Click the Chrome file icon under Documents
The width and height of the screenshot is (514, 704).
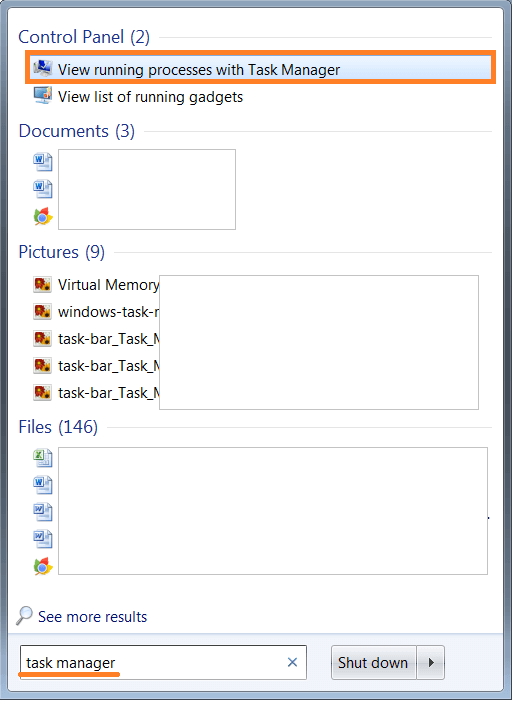pos(43,216)
